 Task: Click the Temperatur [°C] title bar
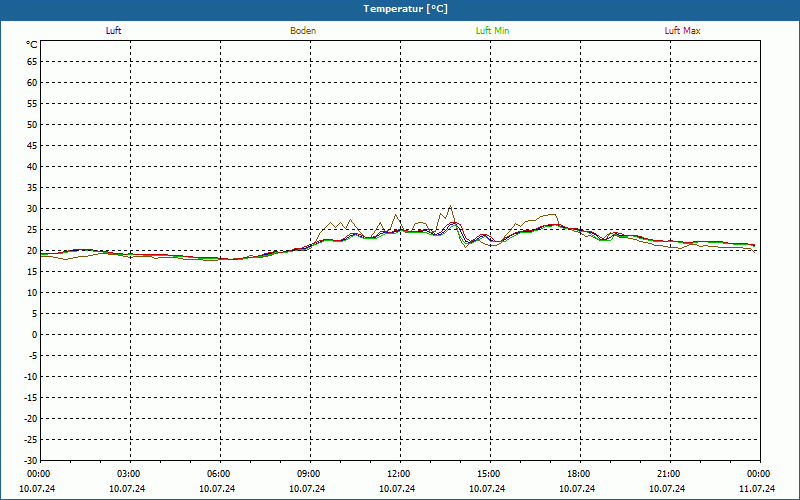(x=400, y=9)
